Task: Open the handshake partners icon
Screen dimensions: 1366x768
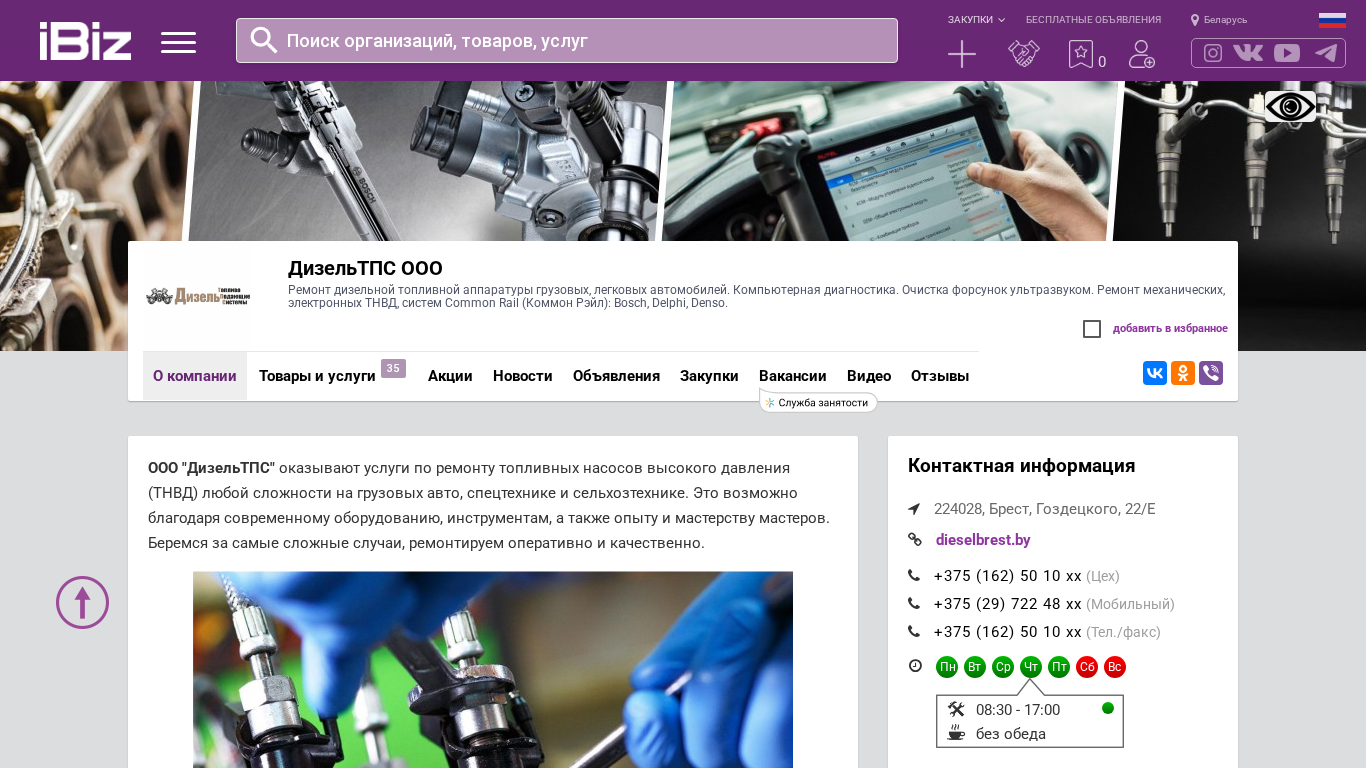Action: coord(1024,54)
